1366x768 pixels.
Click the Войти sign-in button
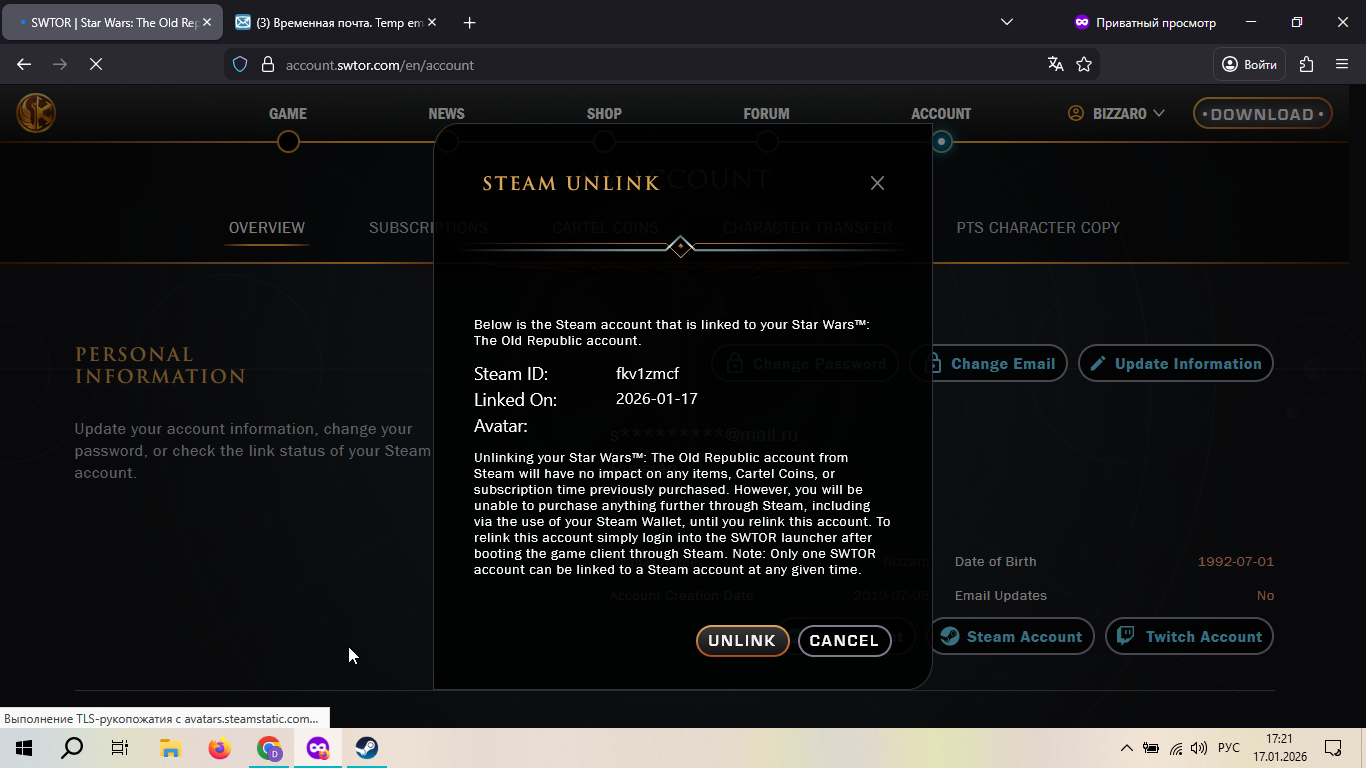1249,64
